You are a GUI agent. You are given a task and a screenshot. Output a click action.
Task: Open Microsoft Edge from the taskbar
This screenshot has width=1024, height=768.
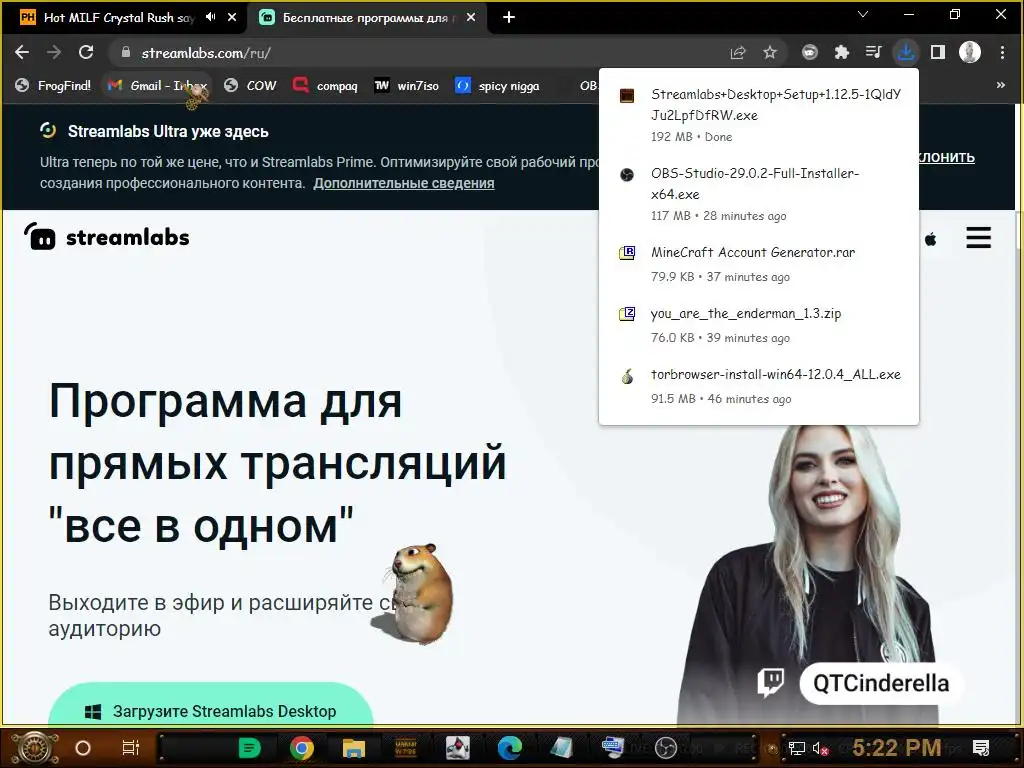pyautogui.click(x=509, y=748)
